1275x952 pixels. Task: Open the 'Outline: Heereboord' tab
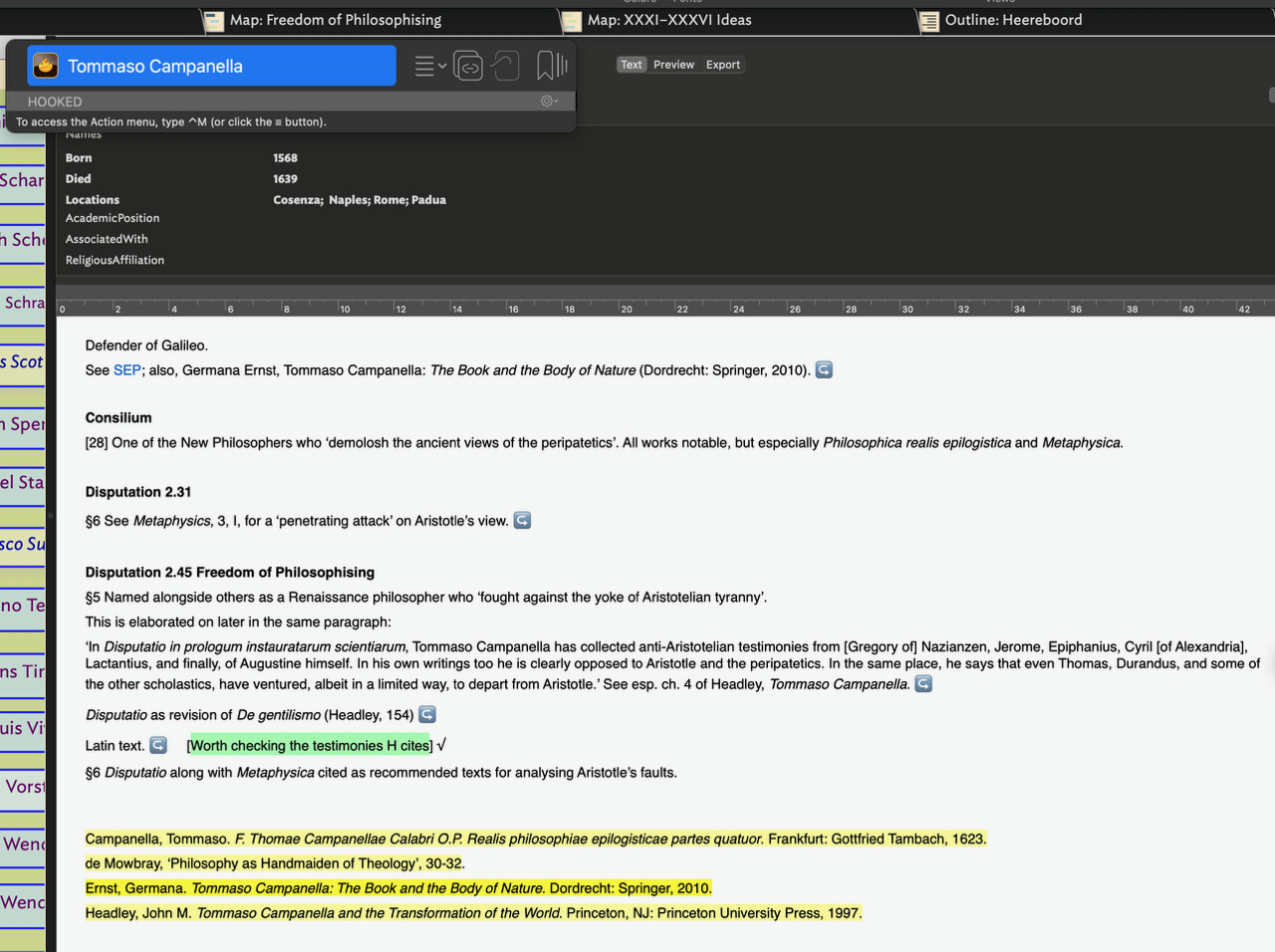click(1012, 20)
